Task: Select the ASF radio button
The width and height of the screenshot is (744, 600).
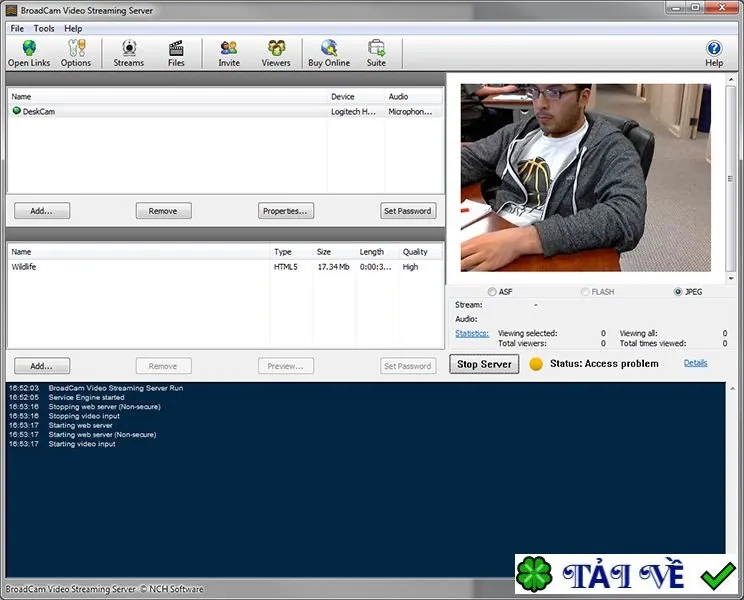Action: (492, 292)
